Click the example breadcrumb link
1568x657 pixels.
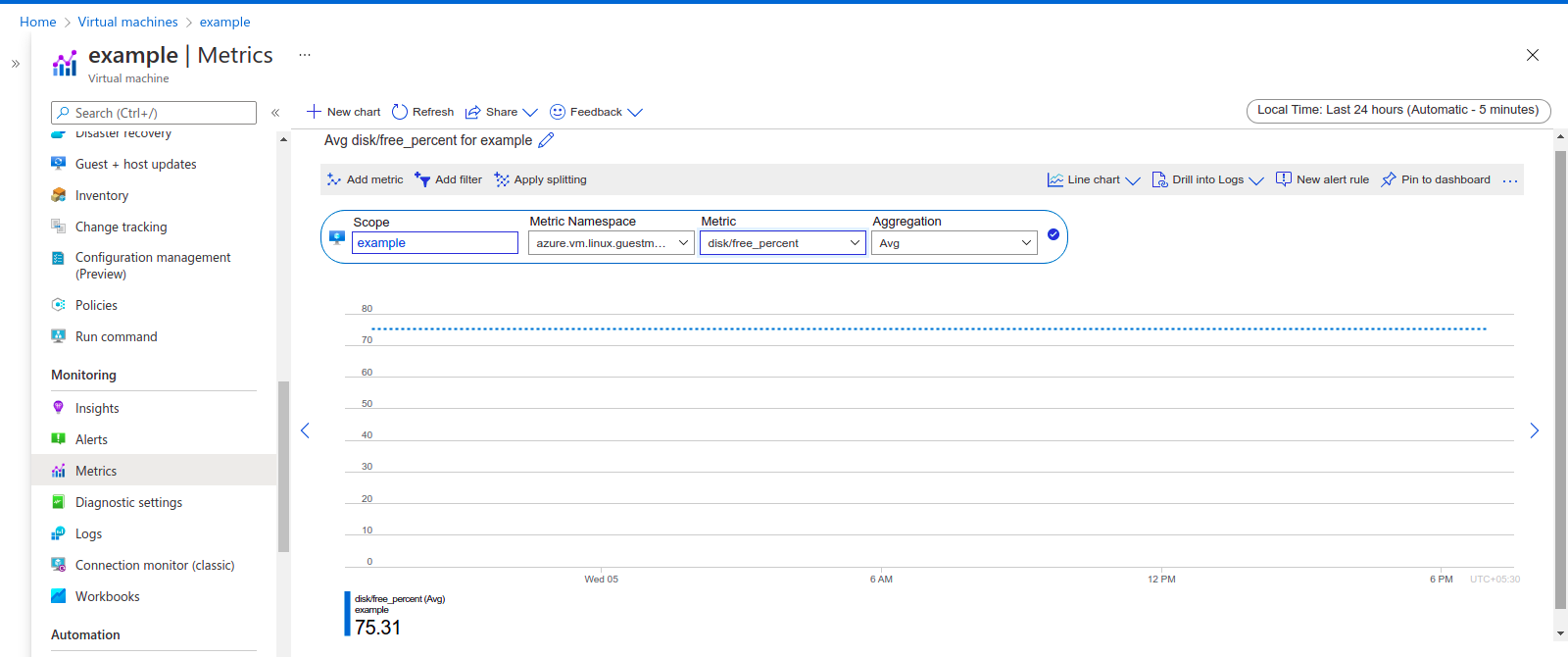[x=224, y=22]
